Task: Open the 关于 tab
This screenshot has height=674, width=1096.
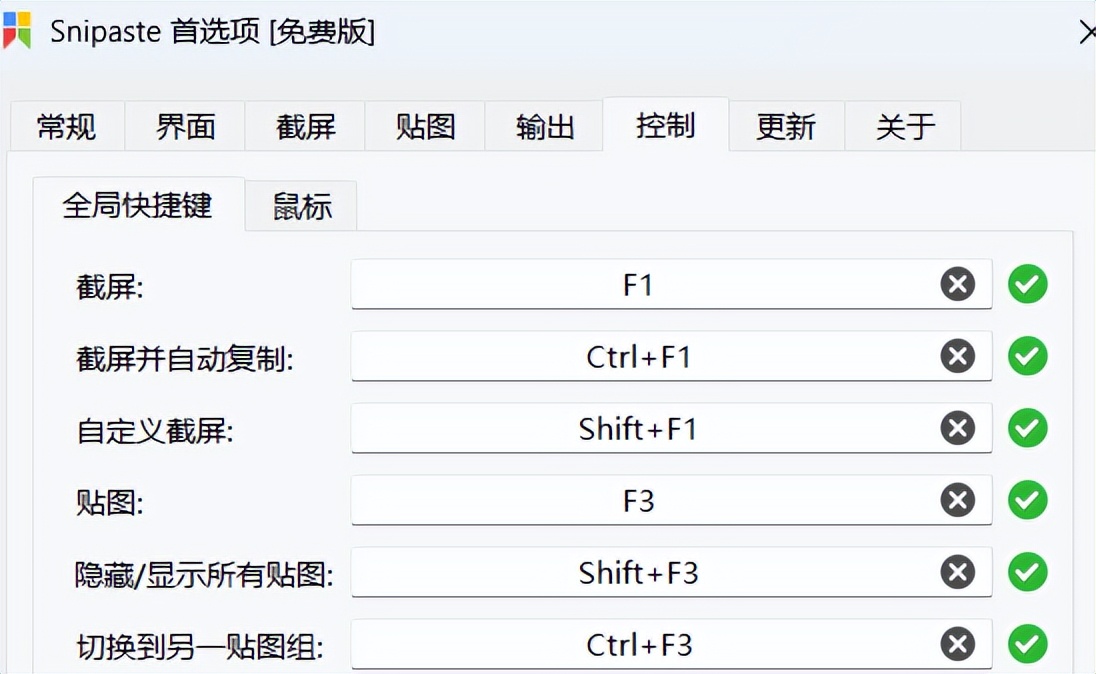Action: pos(903,126)
